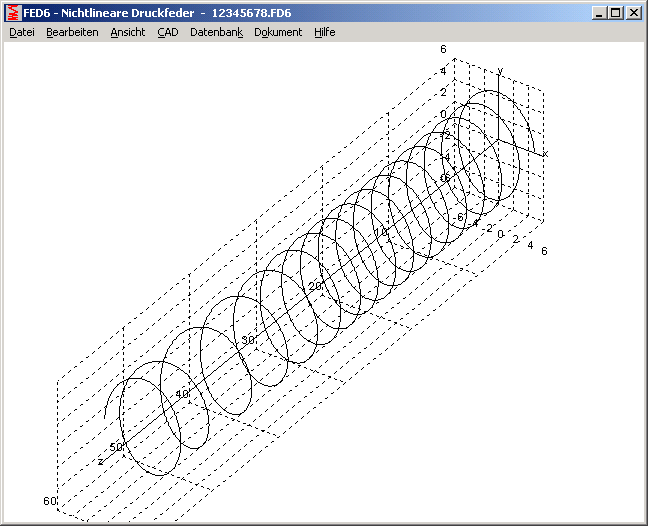Viewport: 648px width, 526px height.
Task: Click the 50 label on the z axis
Action: click(116, 447)
